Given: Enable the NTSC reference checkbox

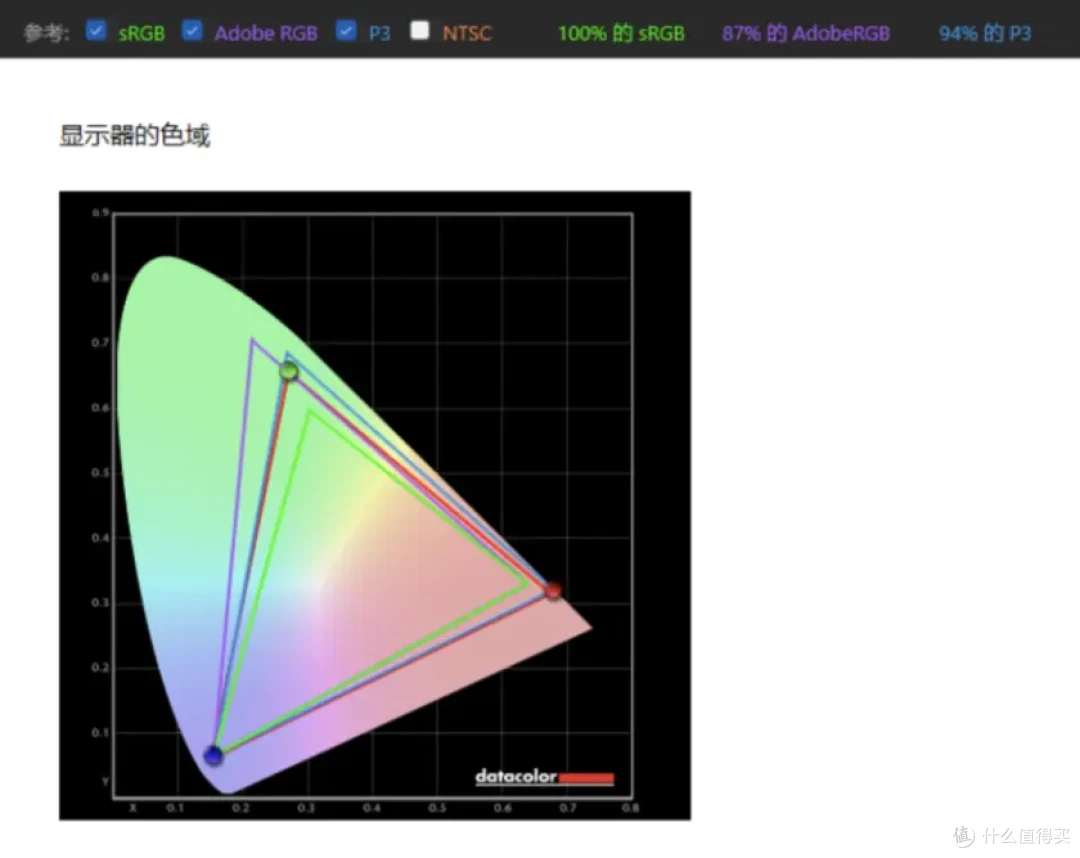Looking at the screenshot, I should click(x=419, y=30).
